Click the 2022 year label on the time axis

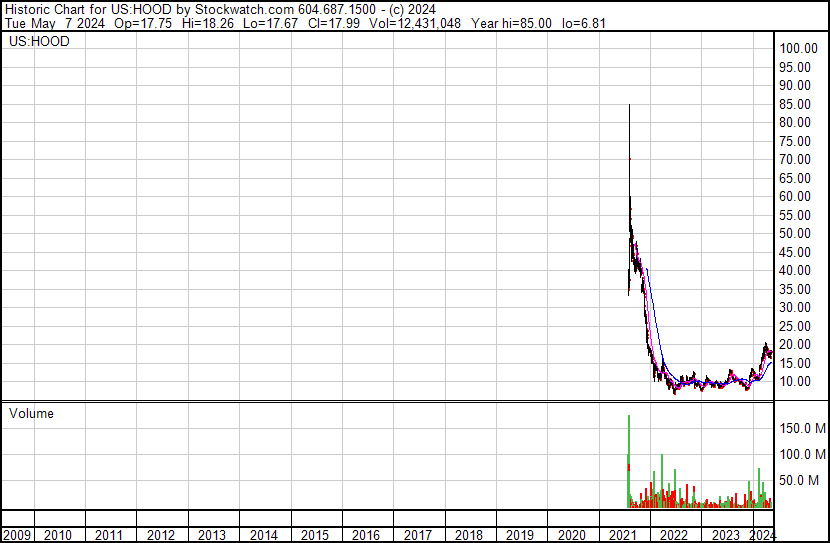point(674,535)
